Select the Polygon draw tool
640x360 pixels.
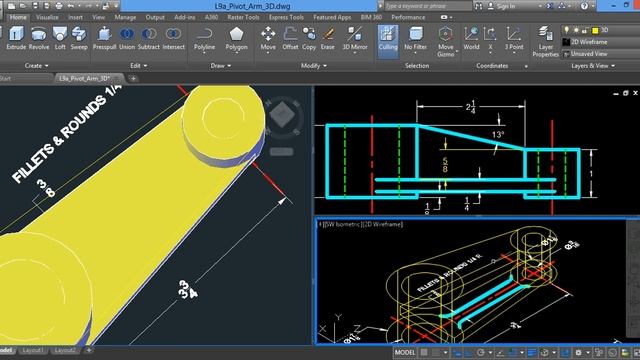(236, 39)
